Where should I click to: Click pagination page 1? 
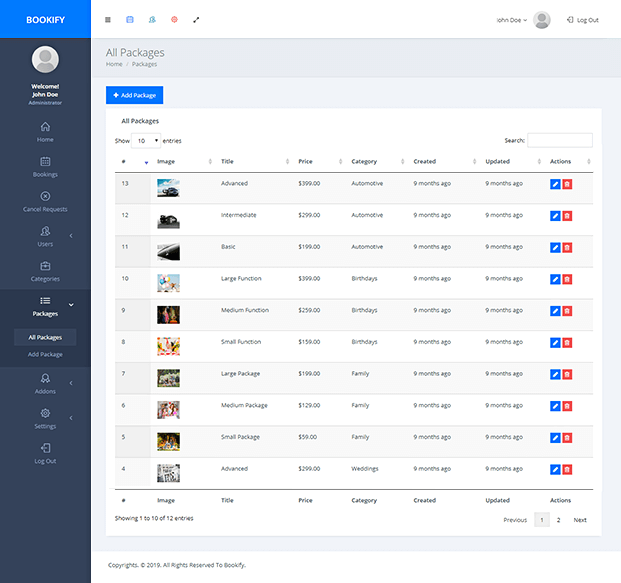[x=542, y=520]
